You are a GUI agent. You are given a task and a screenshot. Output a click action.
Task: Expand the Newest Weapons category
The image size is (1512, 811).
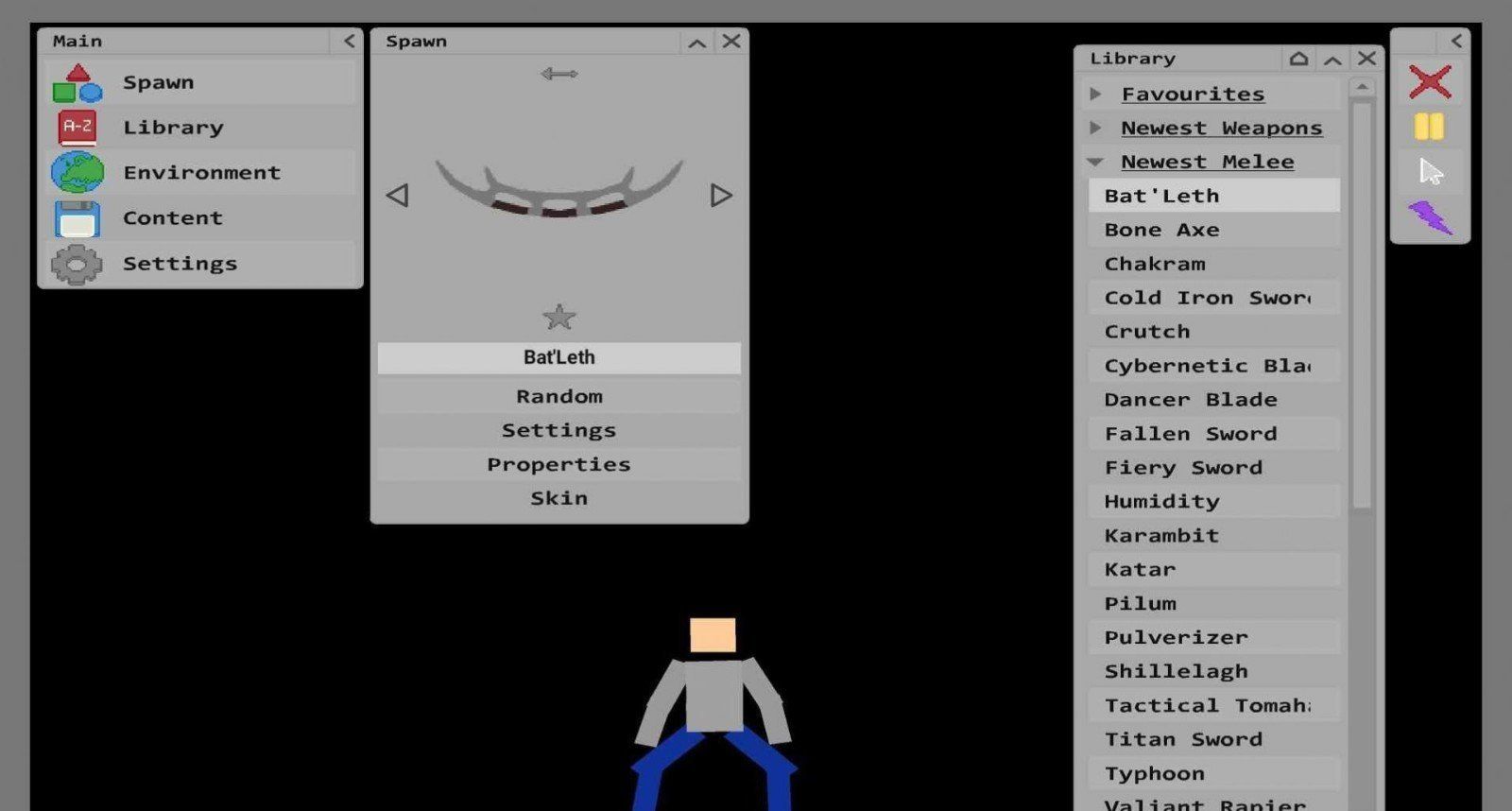coord(1096,128)
